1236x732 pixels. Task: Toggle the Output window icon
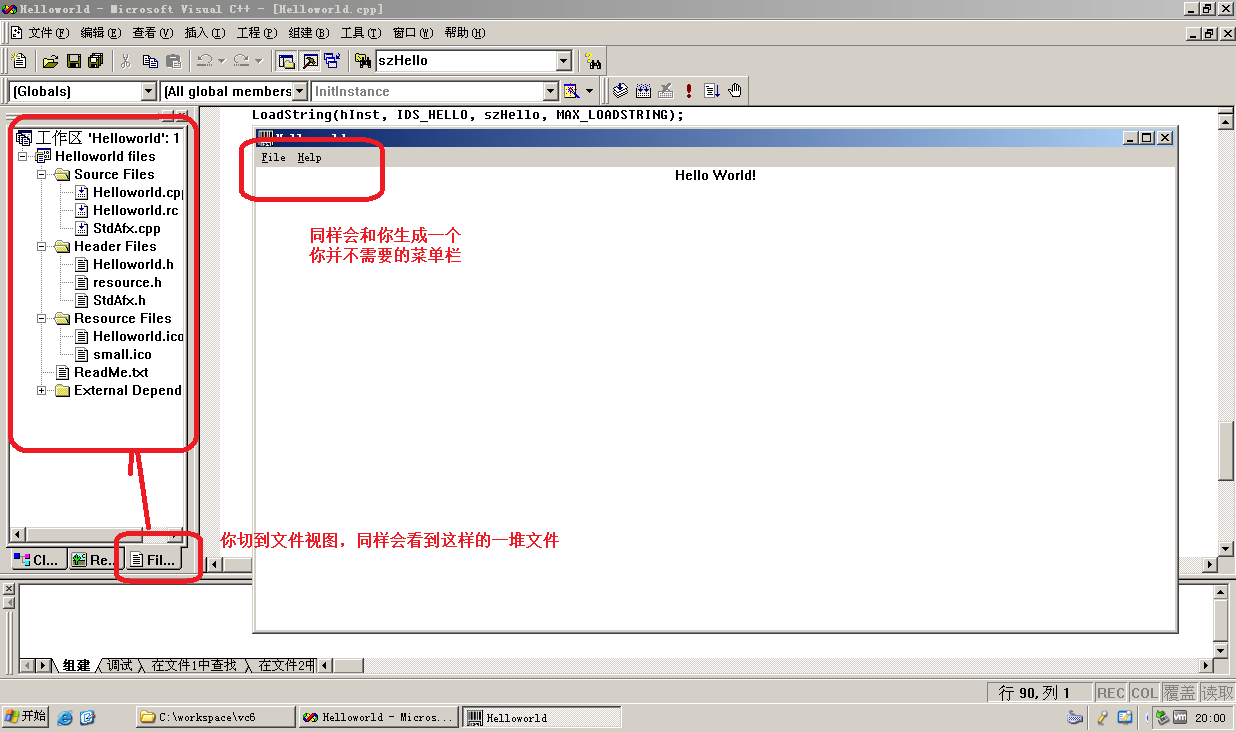pos(310,61)
